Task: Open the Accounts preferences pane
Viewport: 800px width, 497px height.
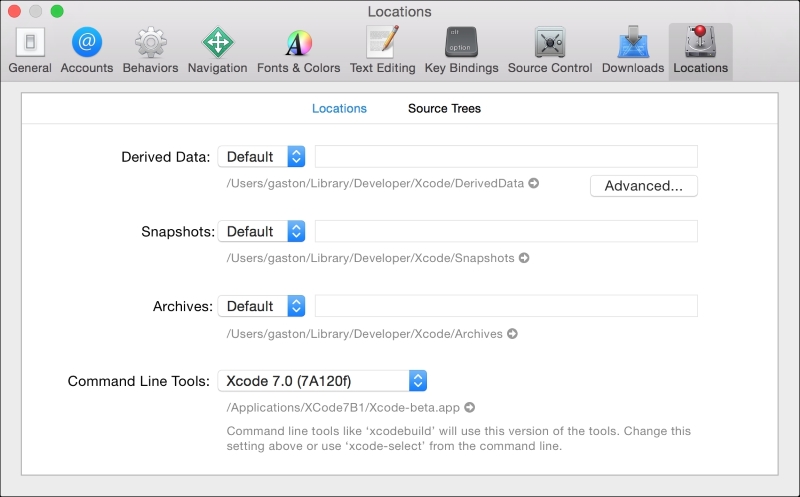Action: [x=86, y=50]
